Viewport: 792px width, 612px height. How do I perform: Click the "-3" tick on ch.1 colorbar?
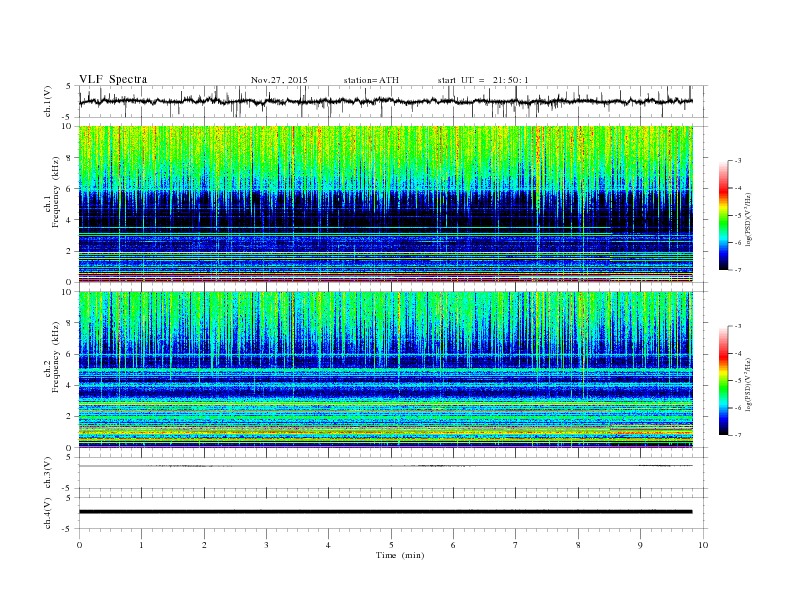[737, 161]
